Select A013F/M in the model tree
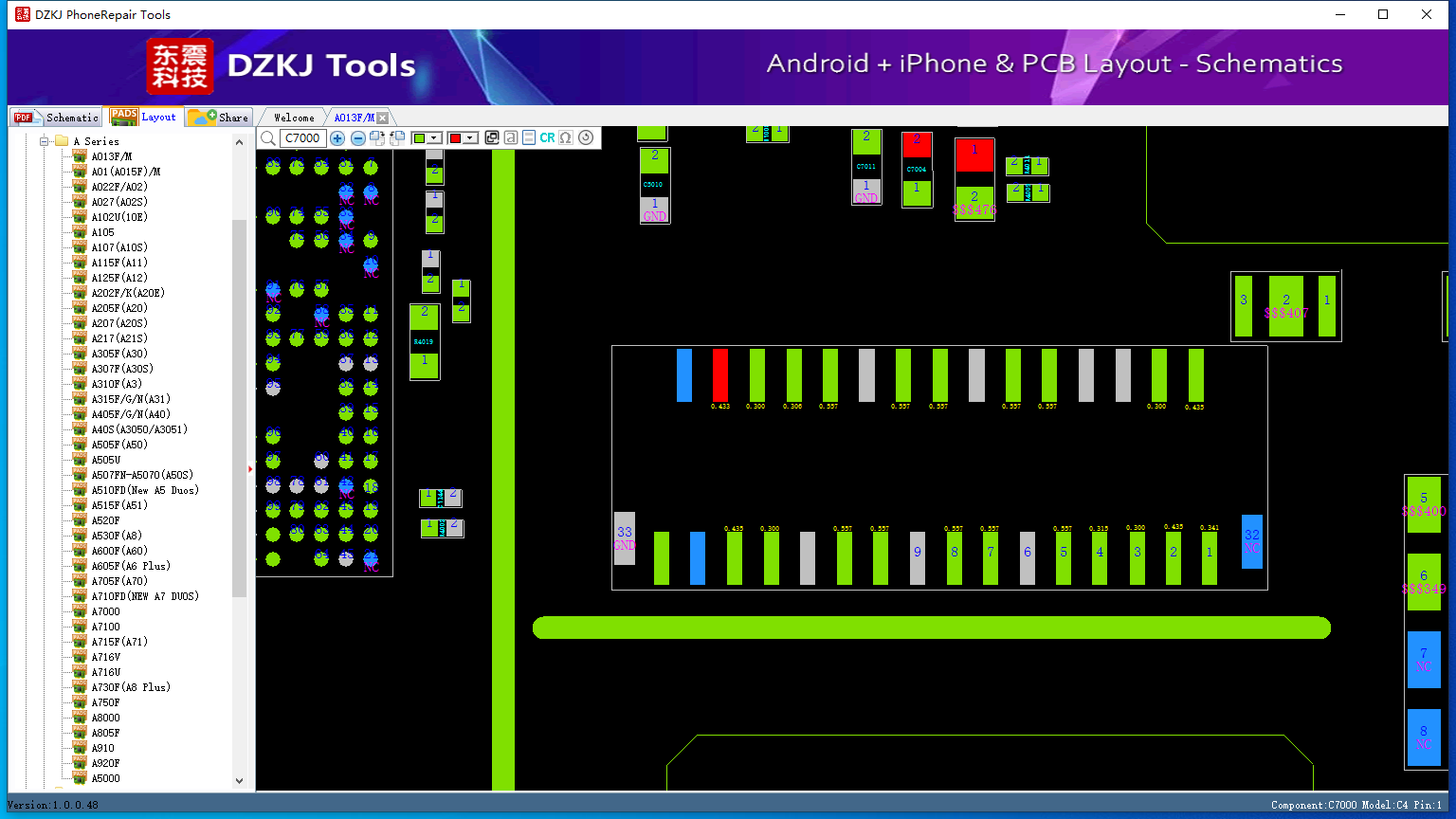 pos(112,156)
